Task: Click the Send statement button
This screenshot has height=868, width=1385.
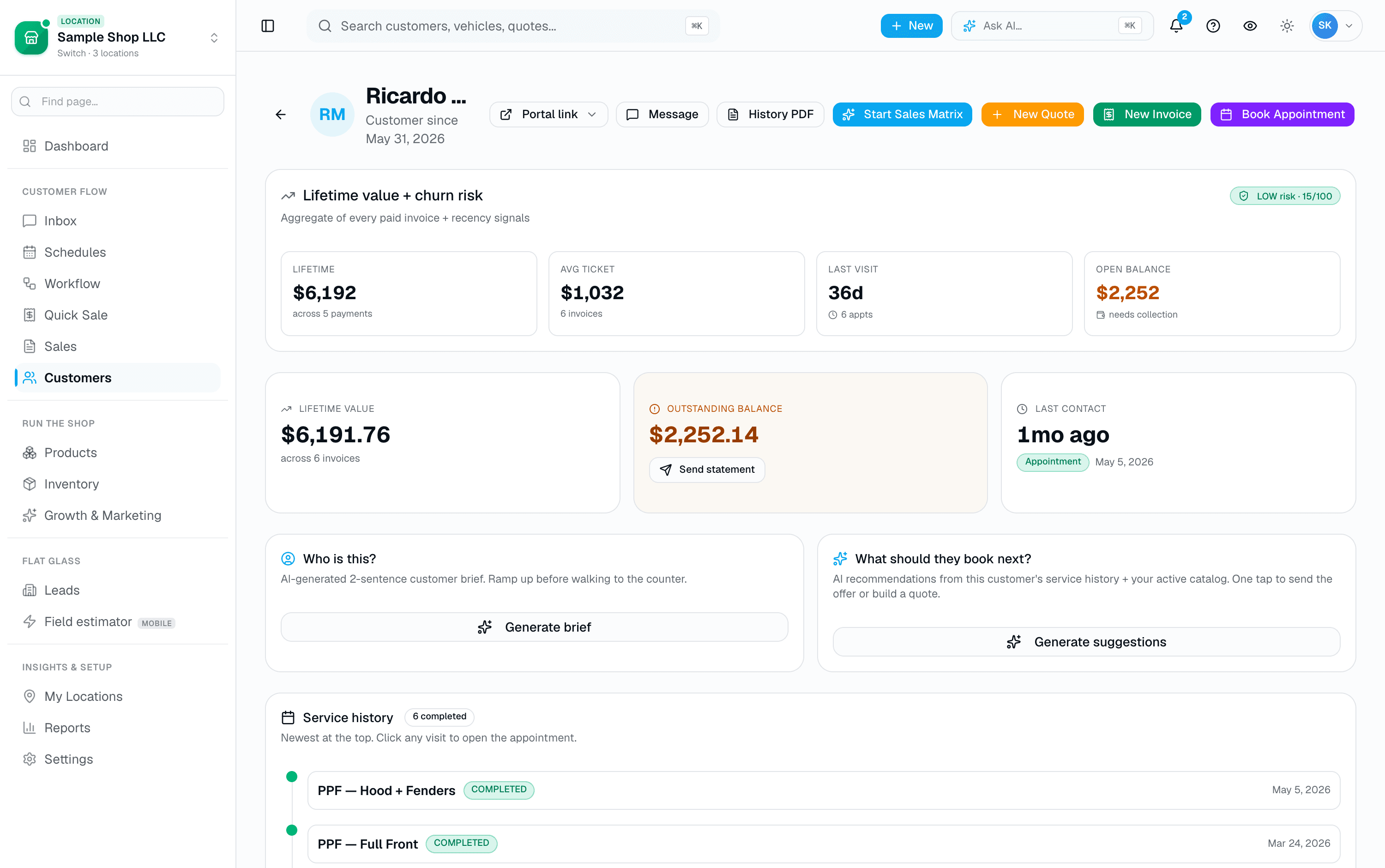Action: click(x=707, y=470)
